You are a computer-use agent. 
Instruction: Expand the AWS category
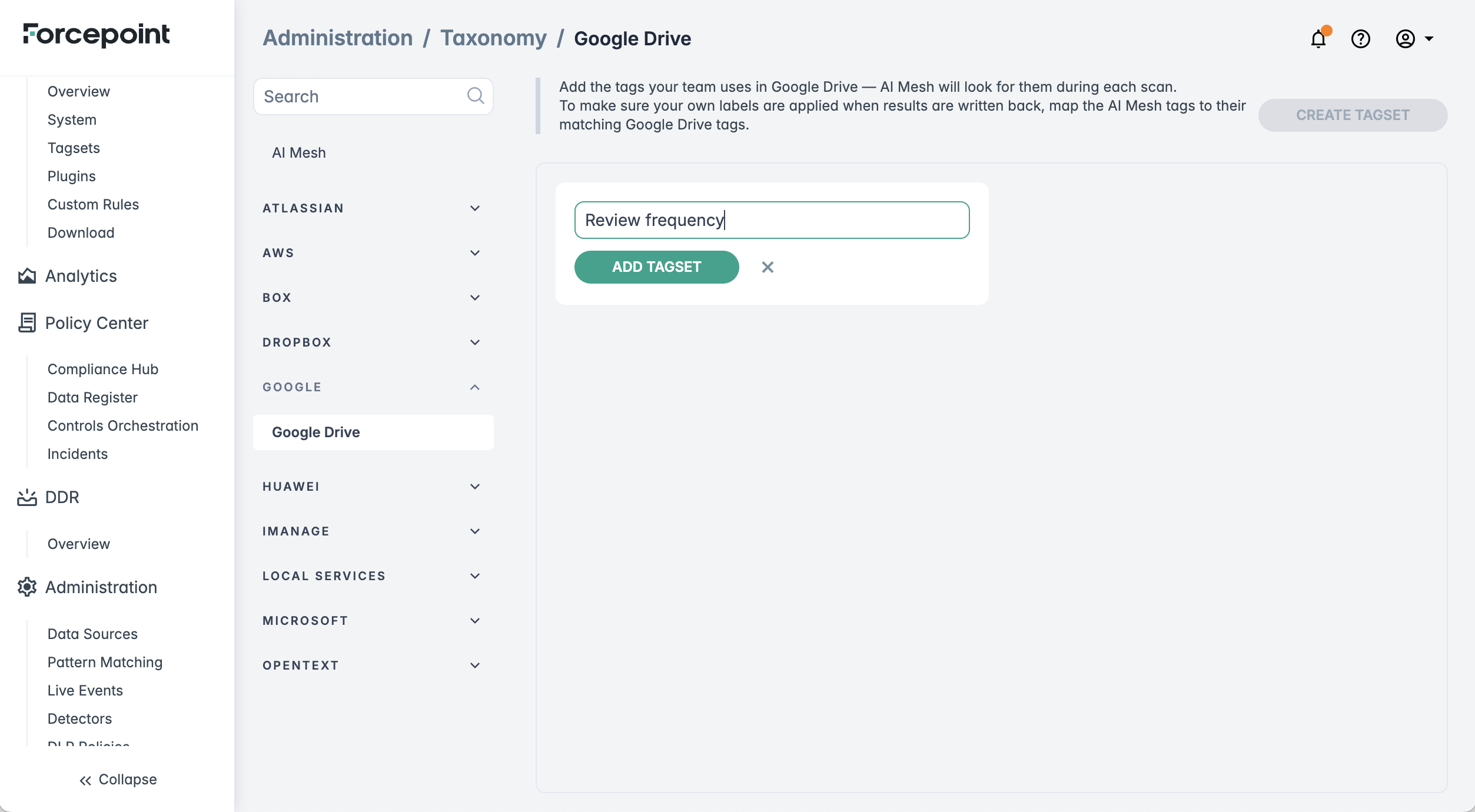coord(475,253)
